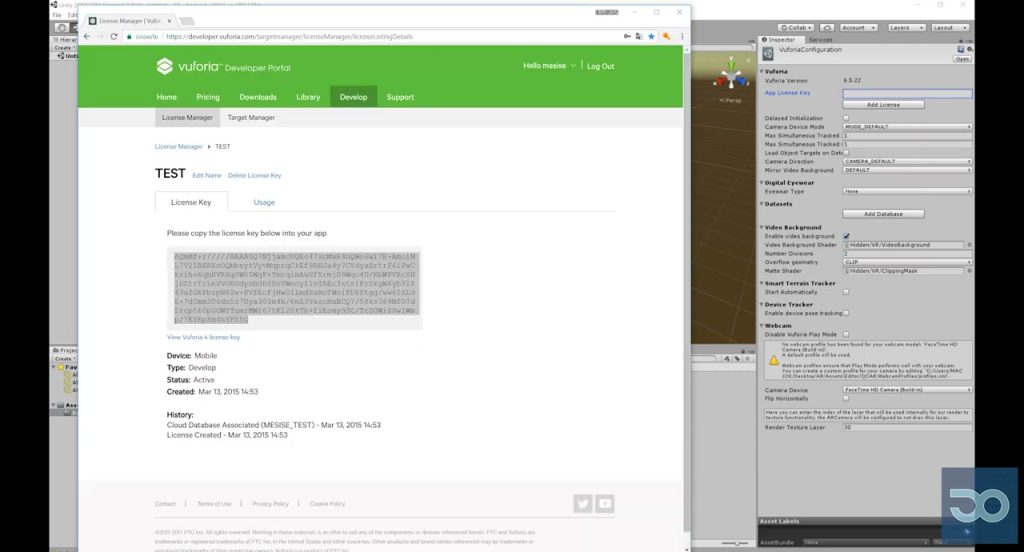Open the Eyewear Type dropdown
This screenshot has width=1024, height=552.
coord(907,191)
